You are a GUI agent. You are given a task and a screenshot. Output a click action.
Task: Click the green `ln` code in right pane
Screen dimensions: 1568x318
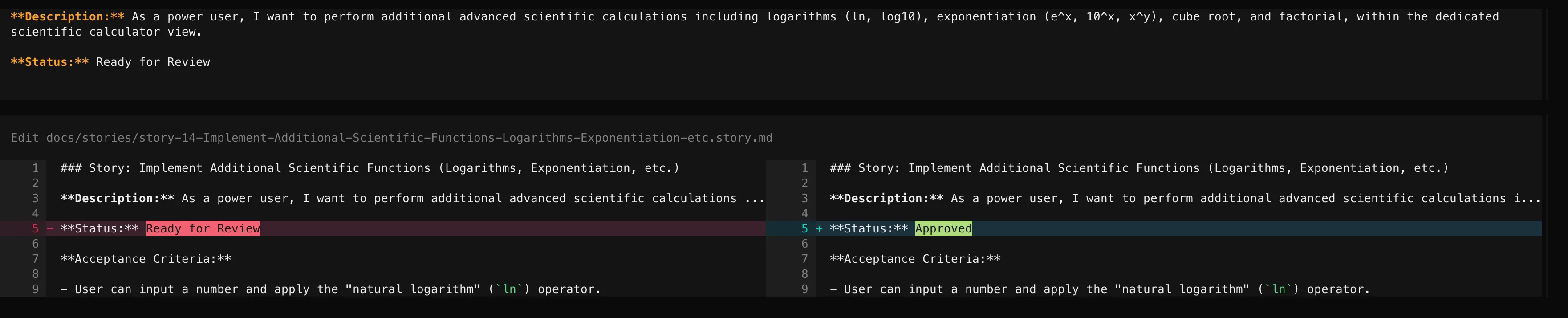tap(1278, 289)
